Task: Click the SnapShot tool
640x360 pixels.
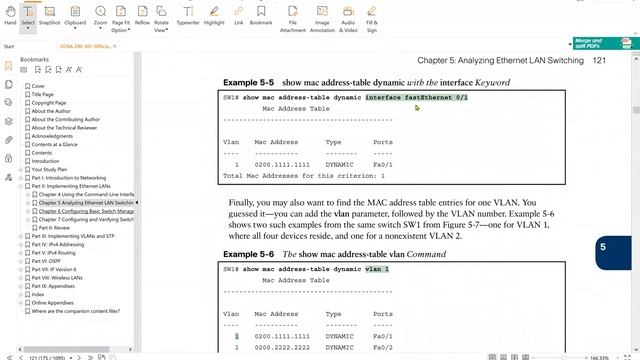Action: (x=49, y=16)
